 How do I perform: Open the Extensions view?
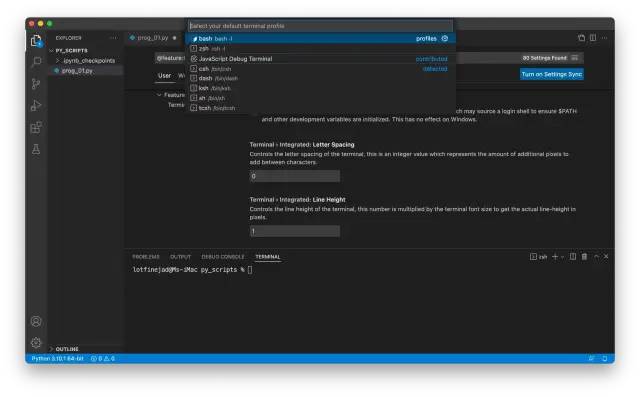tap(36, 127)
